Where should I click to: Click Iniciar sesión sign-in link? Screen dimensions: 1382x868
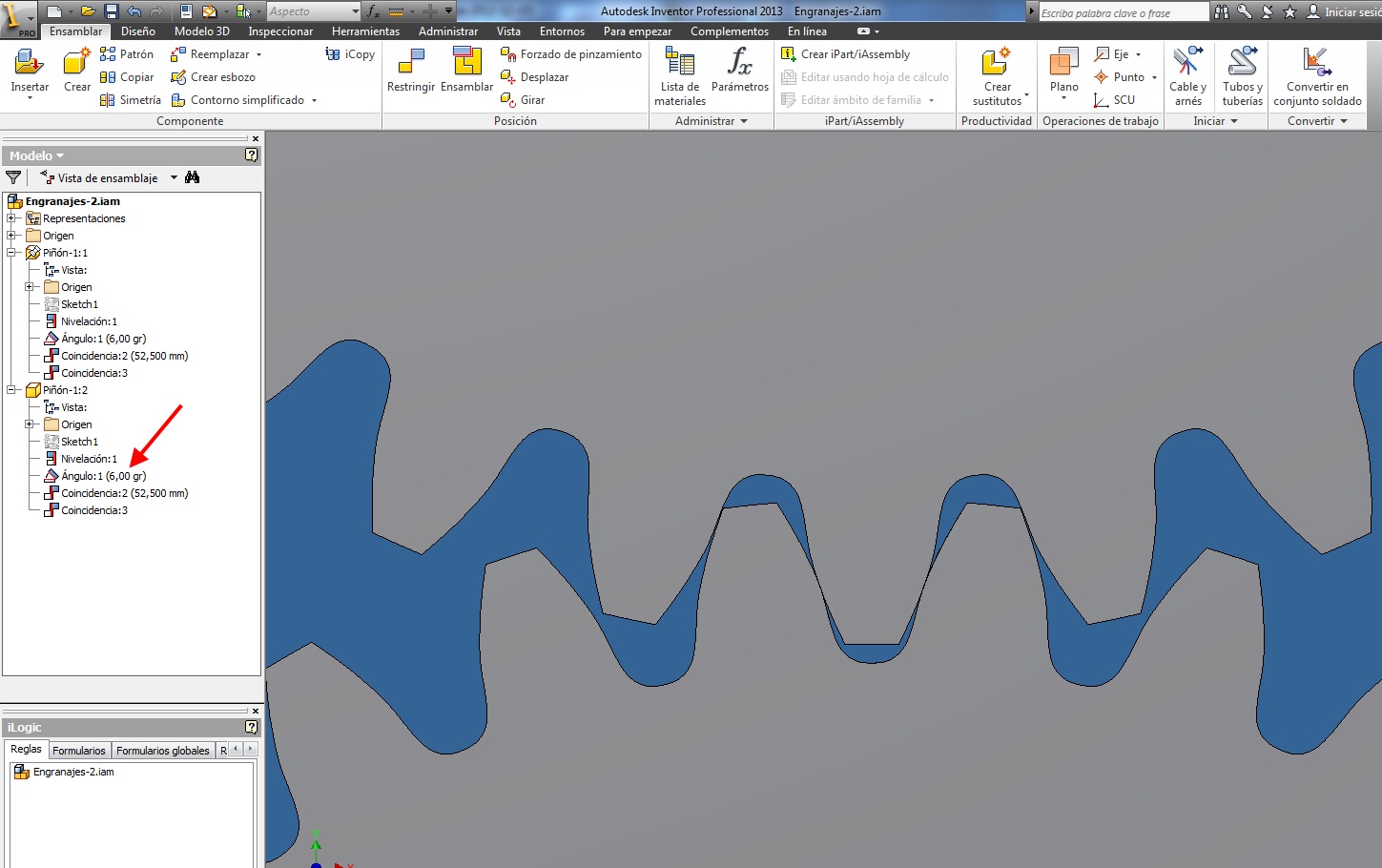[x=1345, y=11]
